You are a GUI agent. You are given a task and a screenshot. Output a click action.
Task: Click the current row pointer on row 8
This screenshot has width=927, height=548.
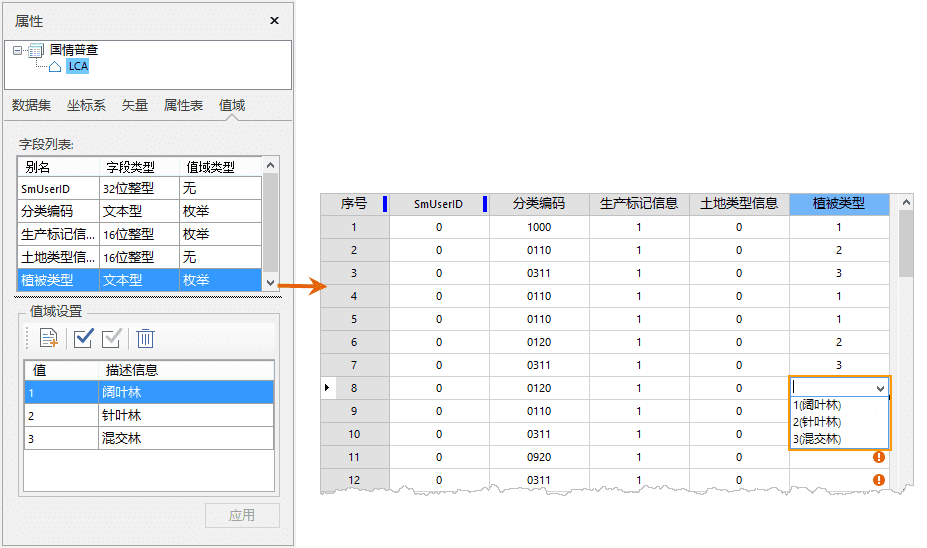tap(327, 388)
